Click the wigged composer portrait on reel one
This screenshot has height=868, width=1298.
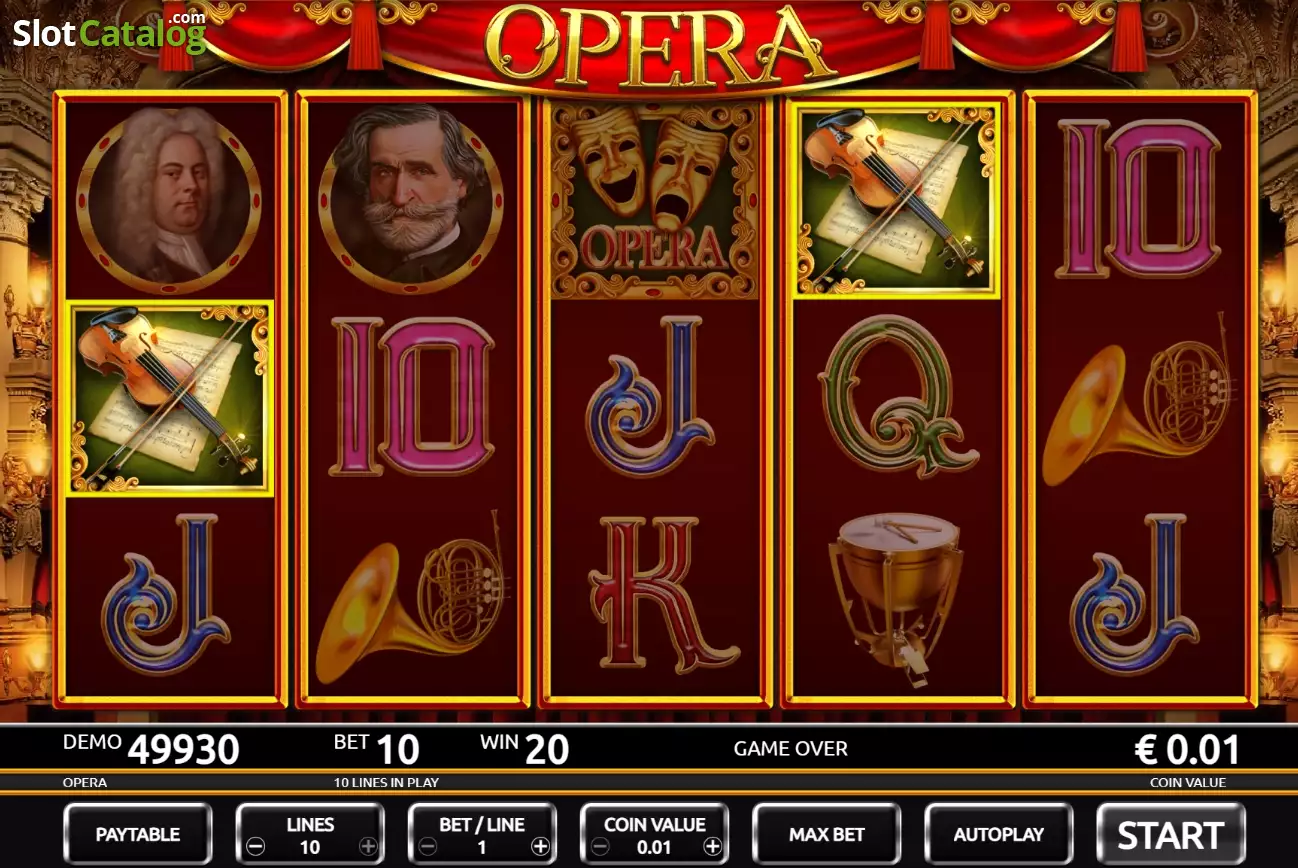click(169, 195)
